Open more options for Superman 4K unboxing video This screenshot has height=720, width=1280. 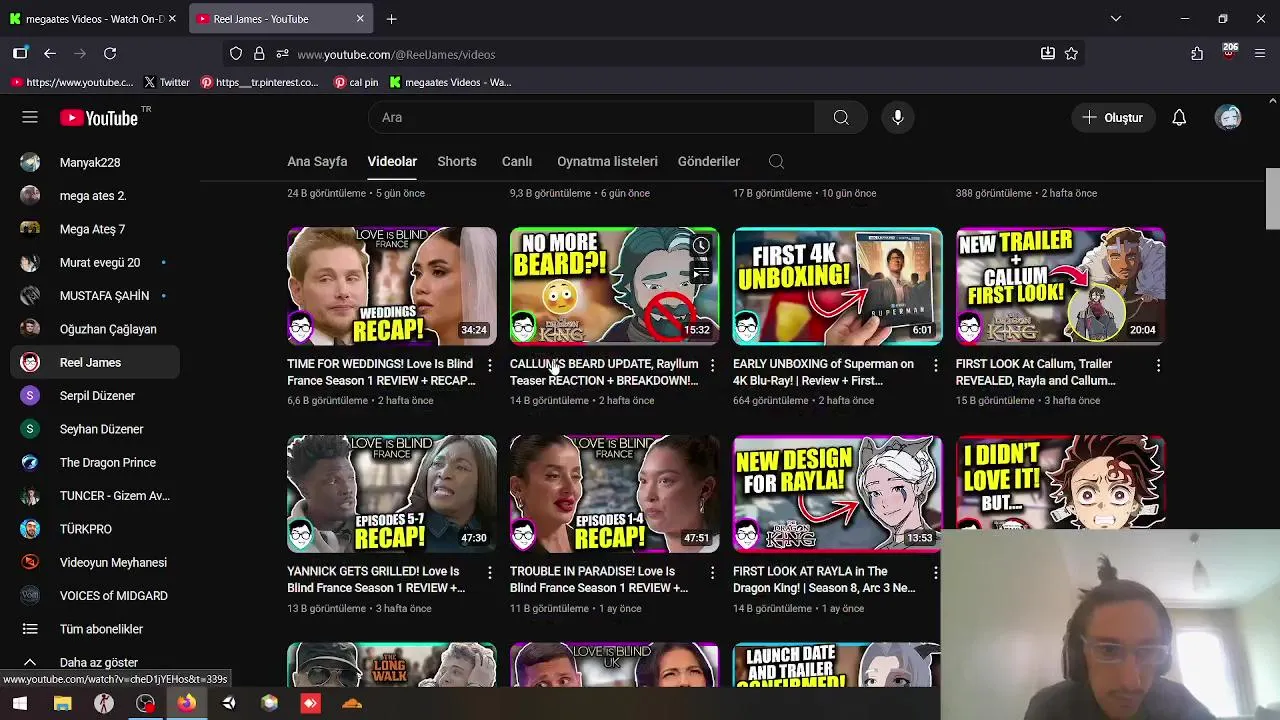(935, 366)
